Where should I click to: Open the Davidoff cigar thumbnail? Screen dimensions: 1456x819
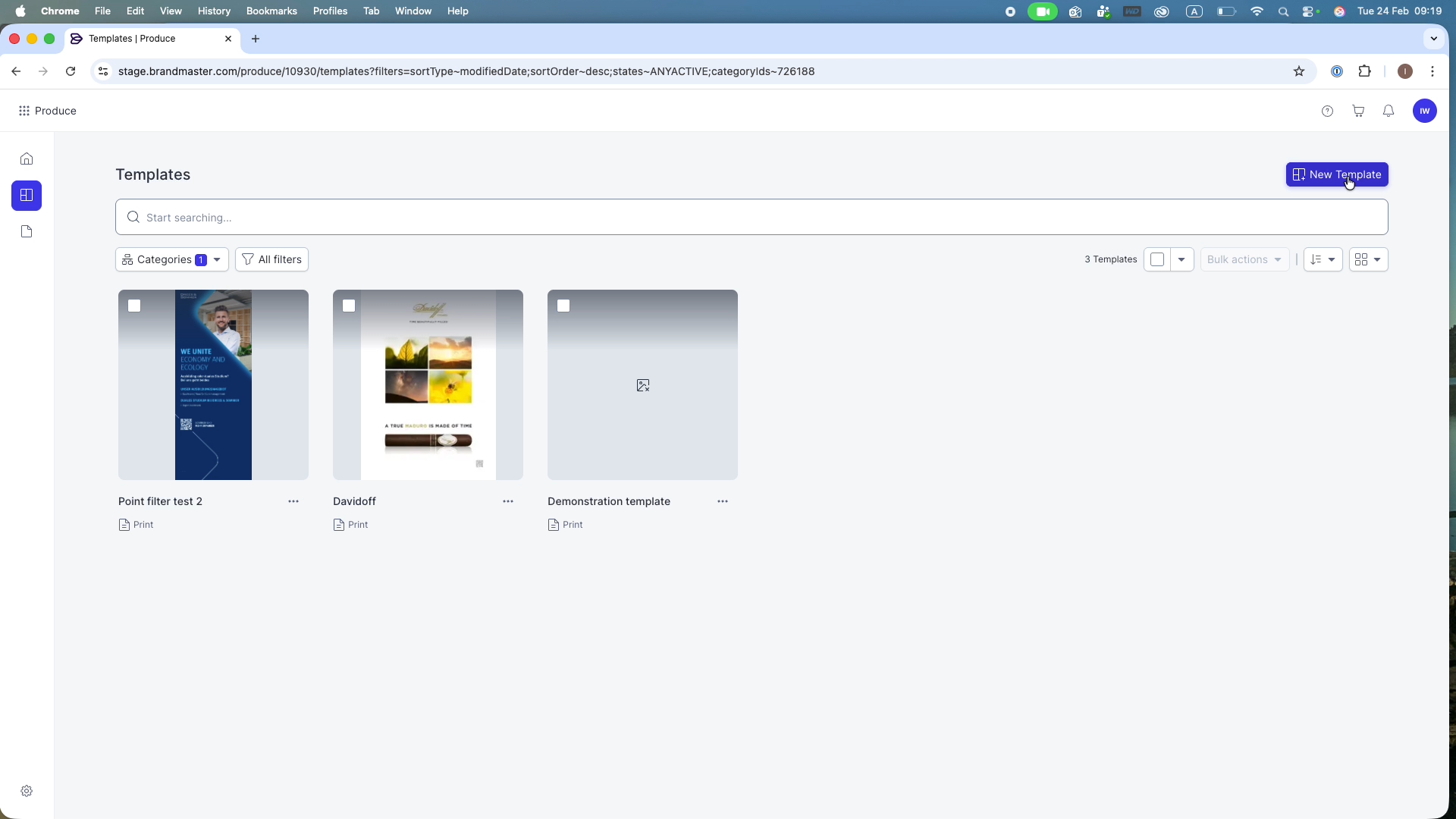coord(428,384)
